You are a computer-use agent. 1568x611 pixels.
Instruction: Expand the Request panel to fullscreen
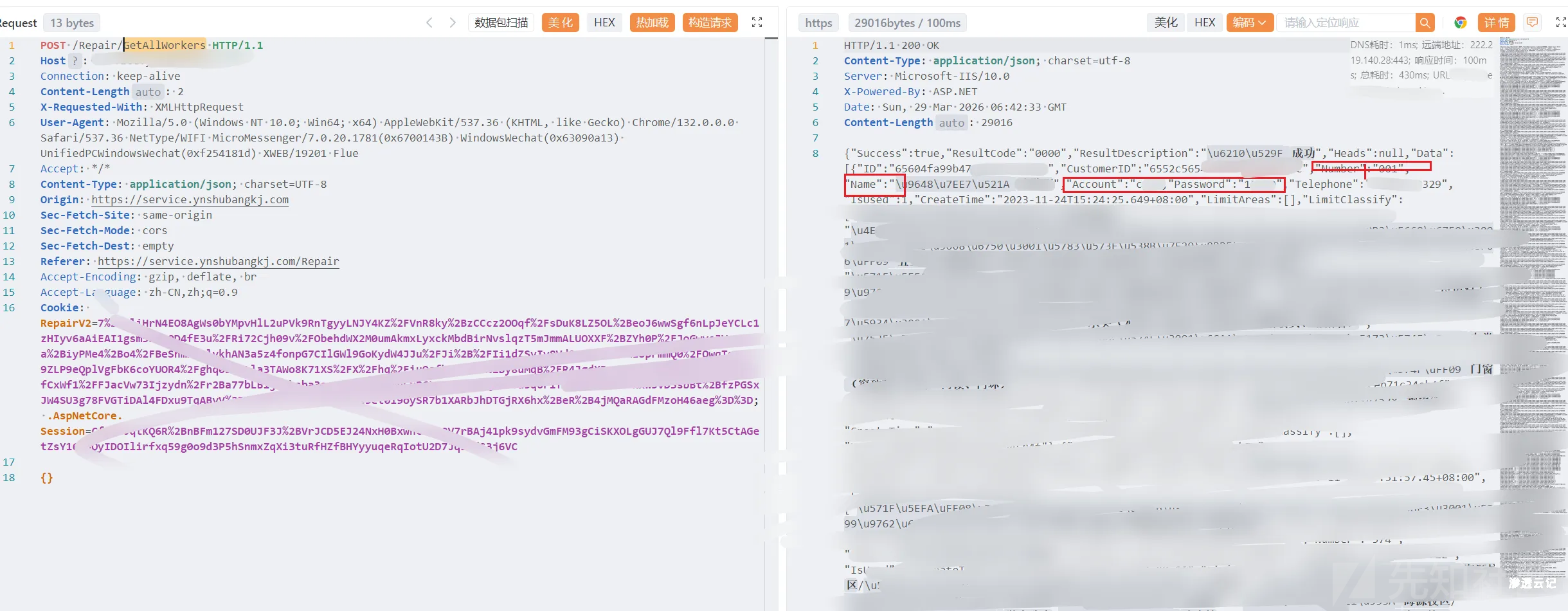pos(757,23)
